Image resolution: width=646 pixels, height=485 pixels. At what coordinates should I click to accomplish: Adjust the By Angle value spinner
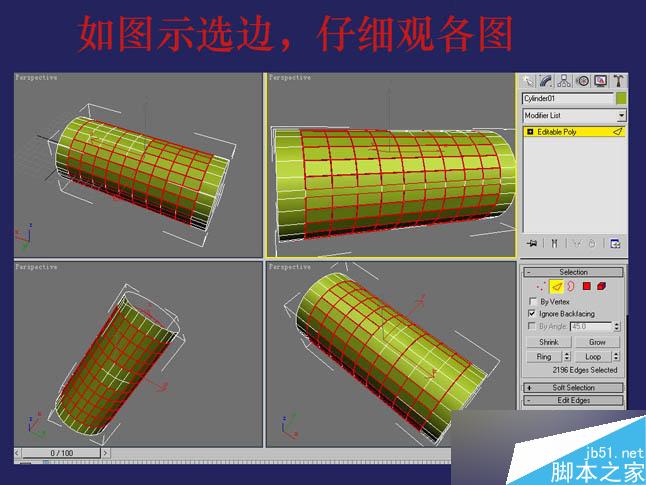point(616,326)
